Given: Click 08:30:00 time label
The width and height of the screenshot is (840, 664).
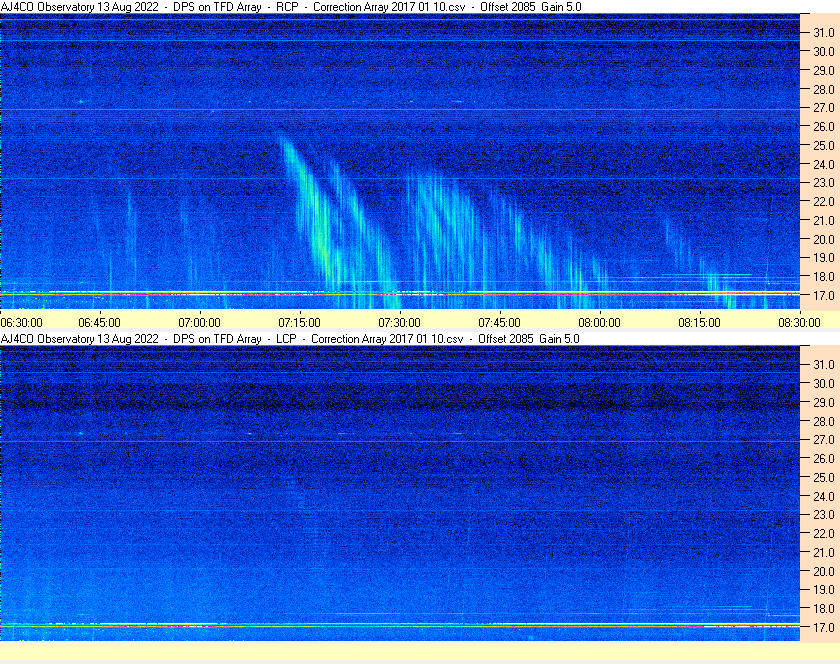Looking at the screenshot, I should click(799, 323).
